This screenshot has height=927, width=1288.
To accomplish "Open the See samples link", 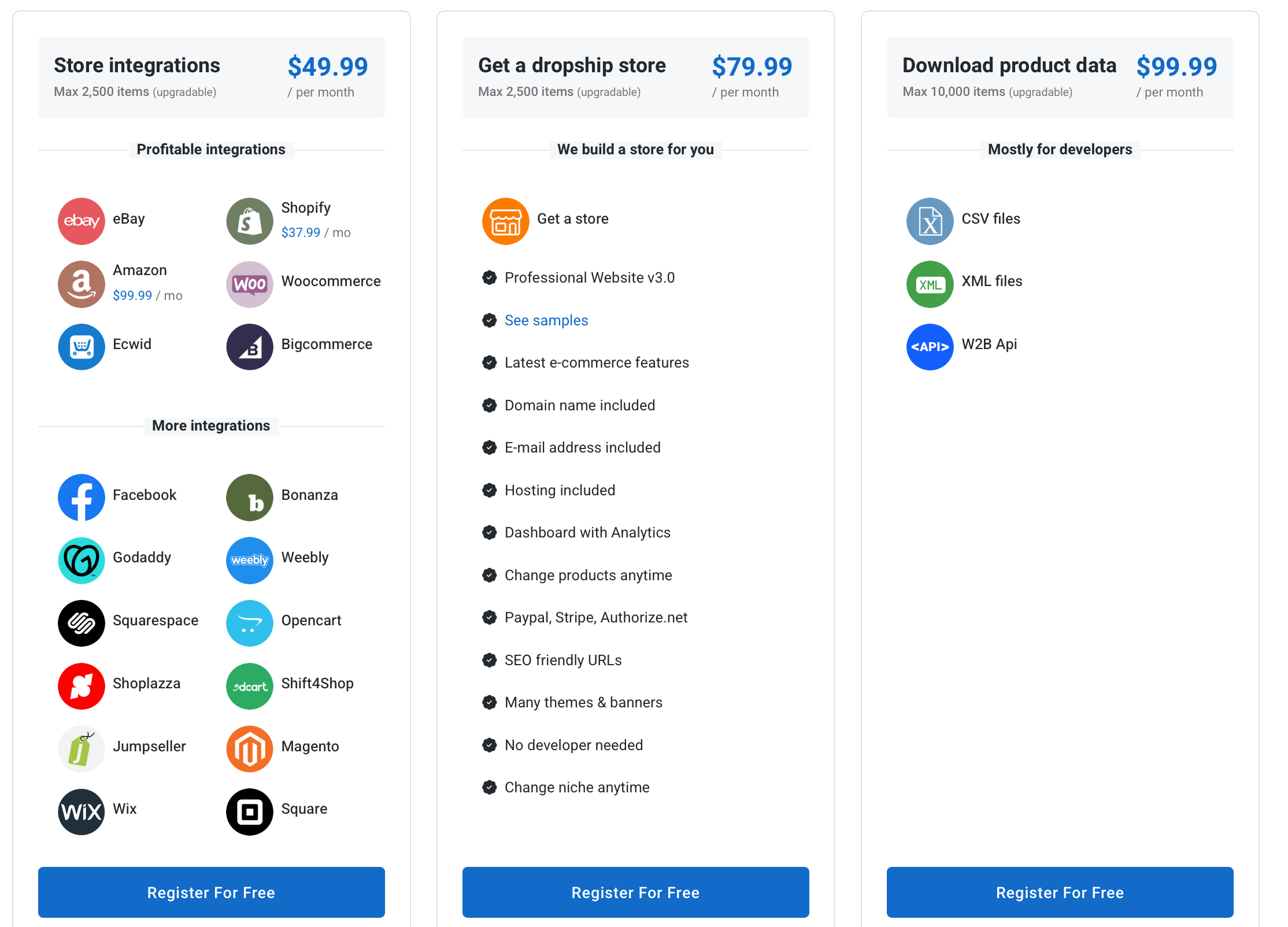I will pos(546,320).
